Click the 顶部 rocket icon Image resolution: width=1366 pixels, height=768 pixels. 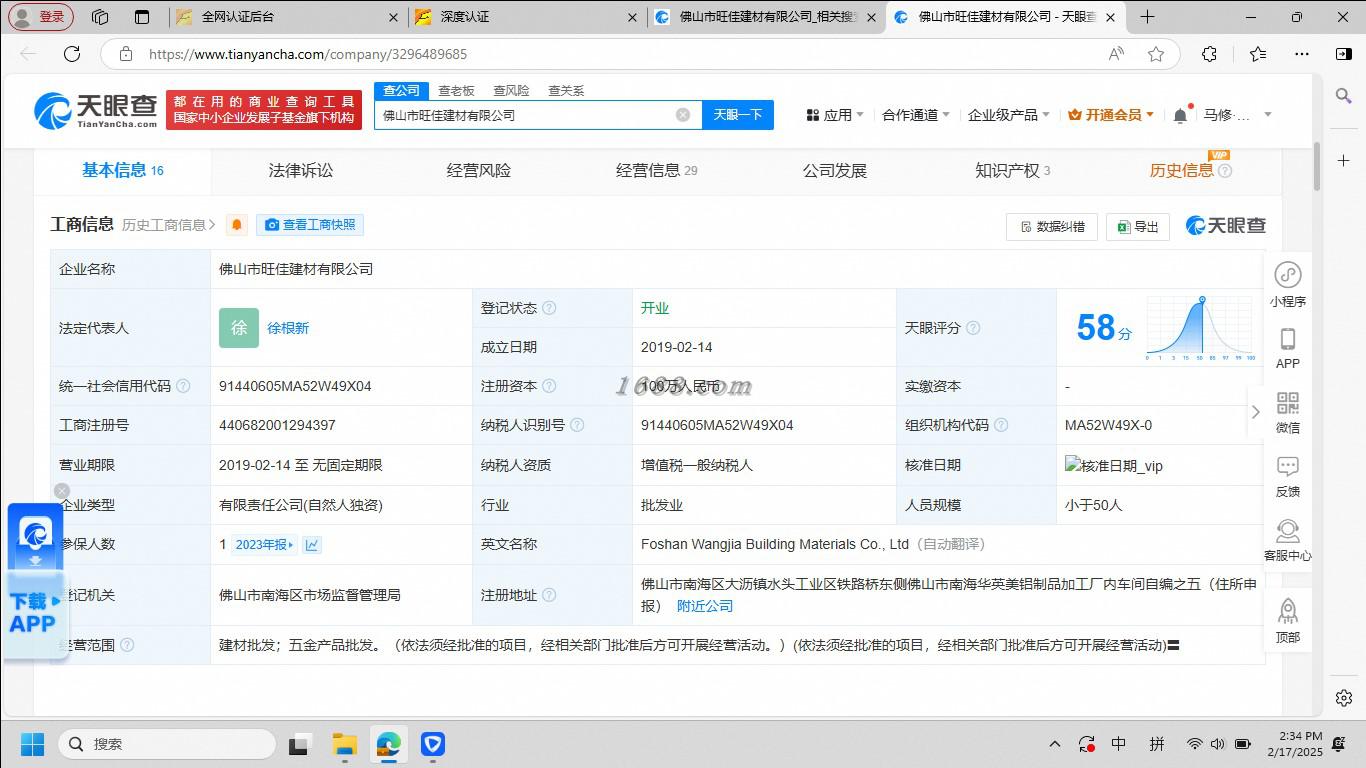point(1288,620)
